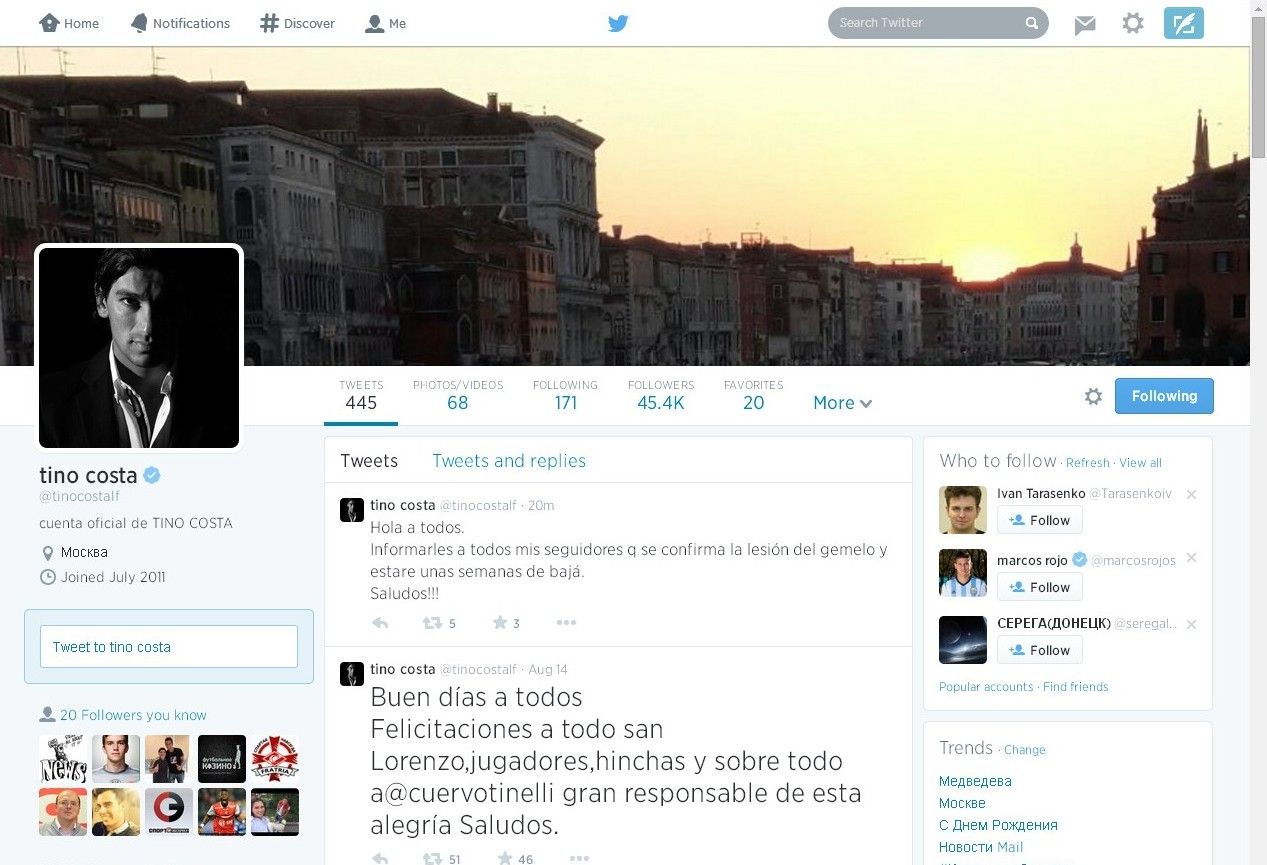This screenshot has width=1267, height=865.
Task: Favorite the 'Hola a todos' tweet
Action: pyautogui.click(x=500, y=623)
